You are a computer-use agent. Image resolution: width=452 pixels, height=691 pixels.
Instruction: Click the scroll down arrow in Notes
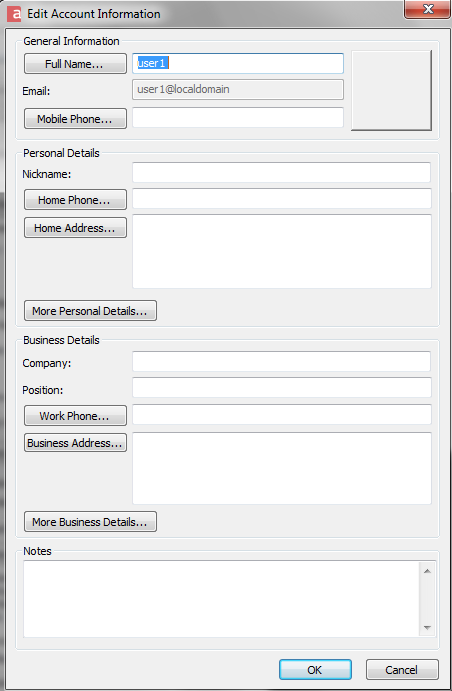(x=427, y=628)
